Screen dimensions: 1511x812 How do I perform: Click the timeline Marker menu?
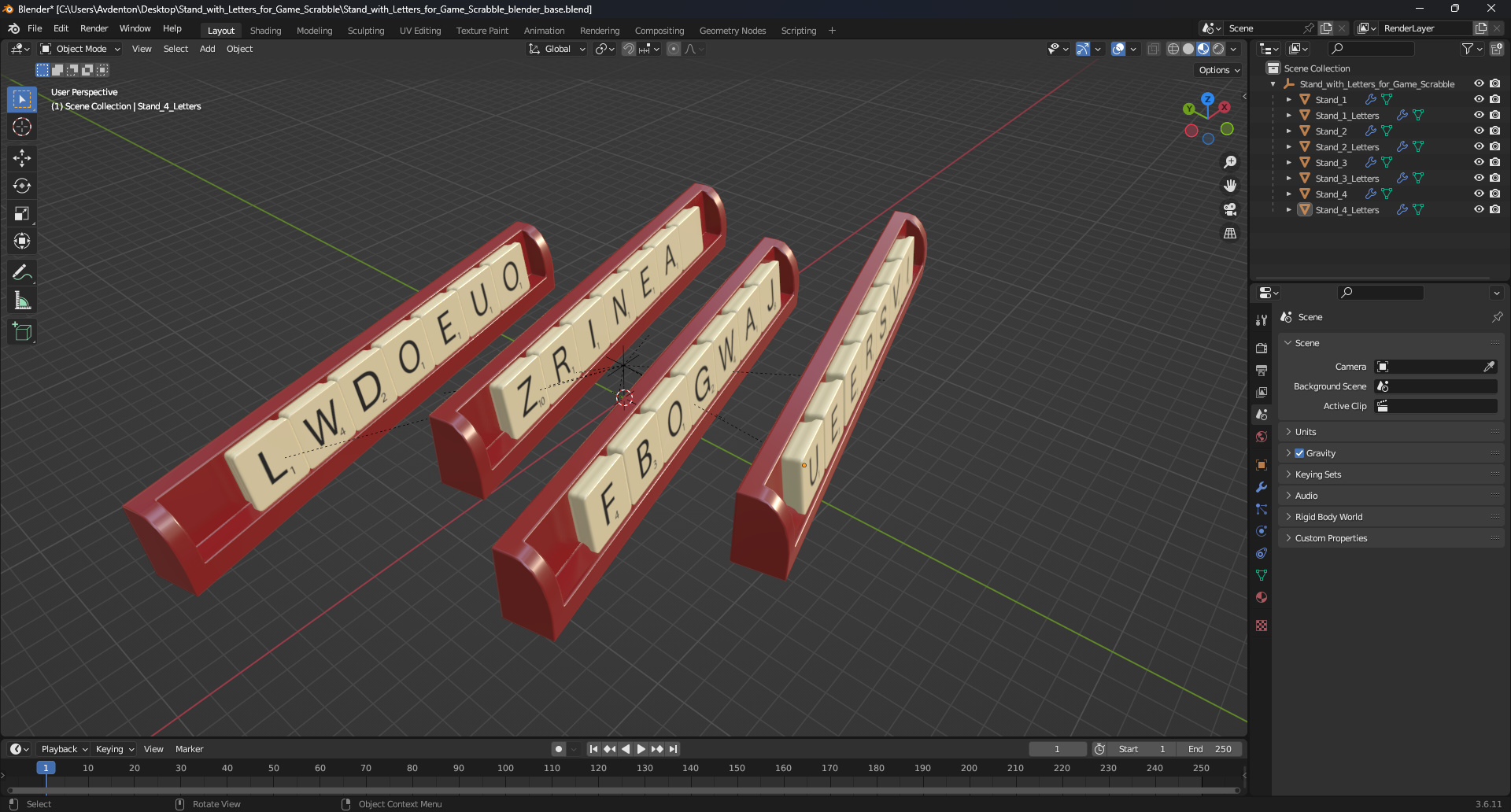coord(189,749)
